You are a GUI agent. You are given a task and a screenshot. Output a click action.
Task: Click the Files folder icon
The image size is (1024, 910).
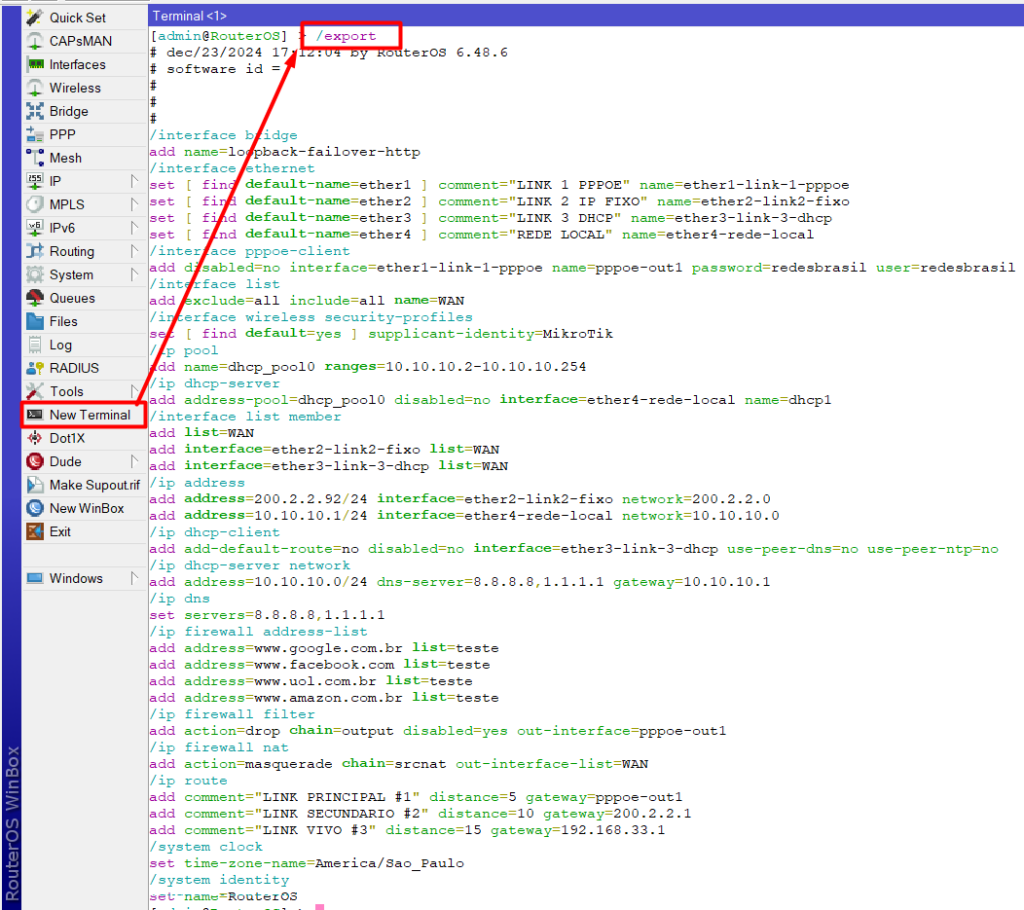click(x=35, y=321)
